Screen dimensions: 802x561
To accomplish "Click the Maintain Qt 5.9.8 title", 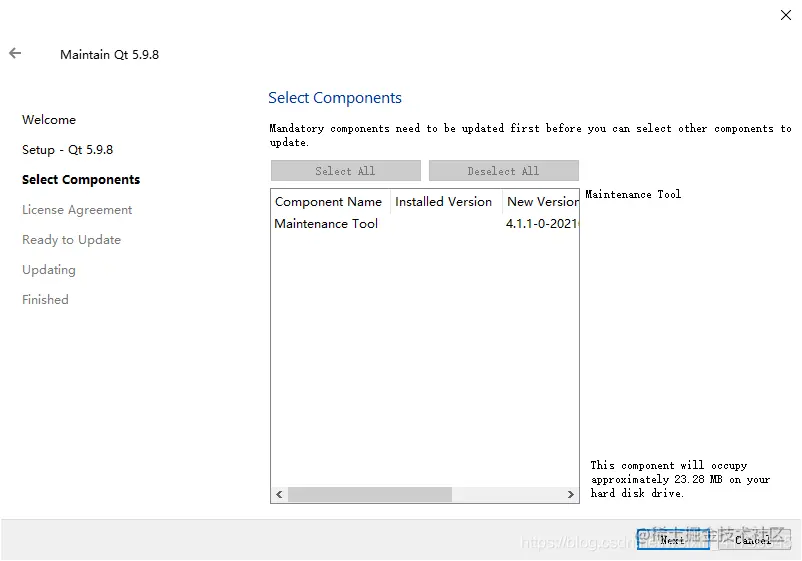I will coord(109,55).
